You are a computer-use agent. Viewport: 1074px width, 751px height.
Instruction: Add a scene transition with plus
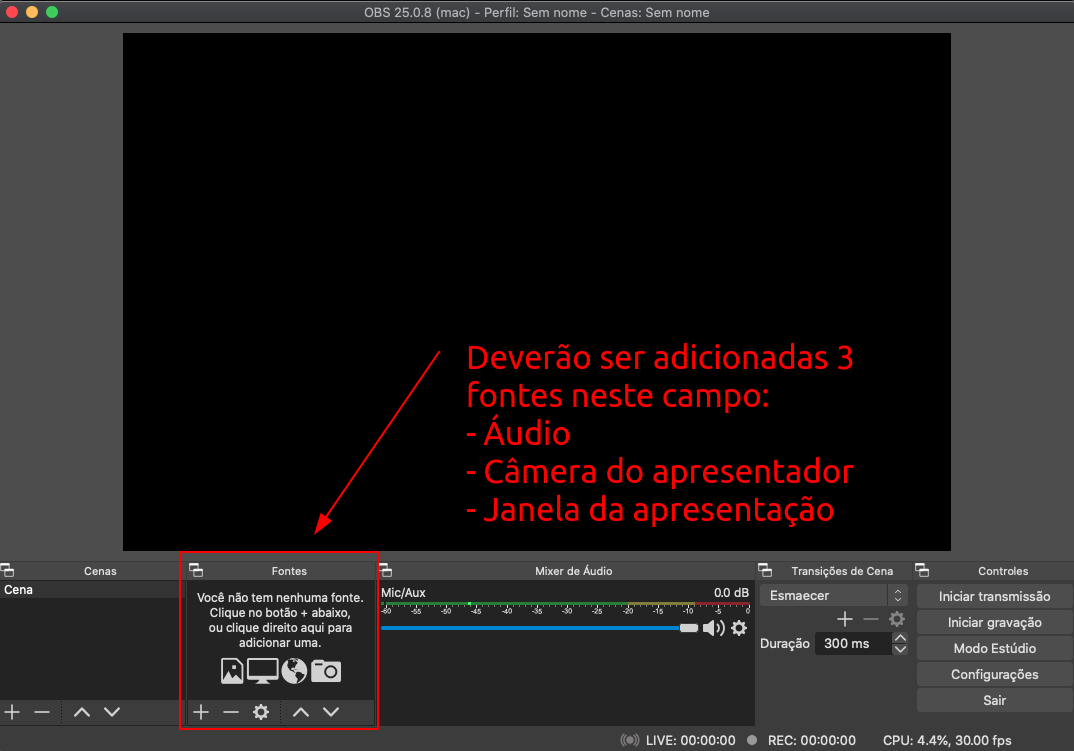point(845,619)
